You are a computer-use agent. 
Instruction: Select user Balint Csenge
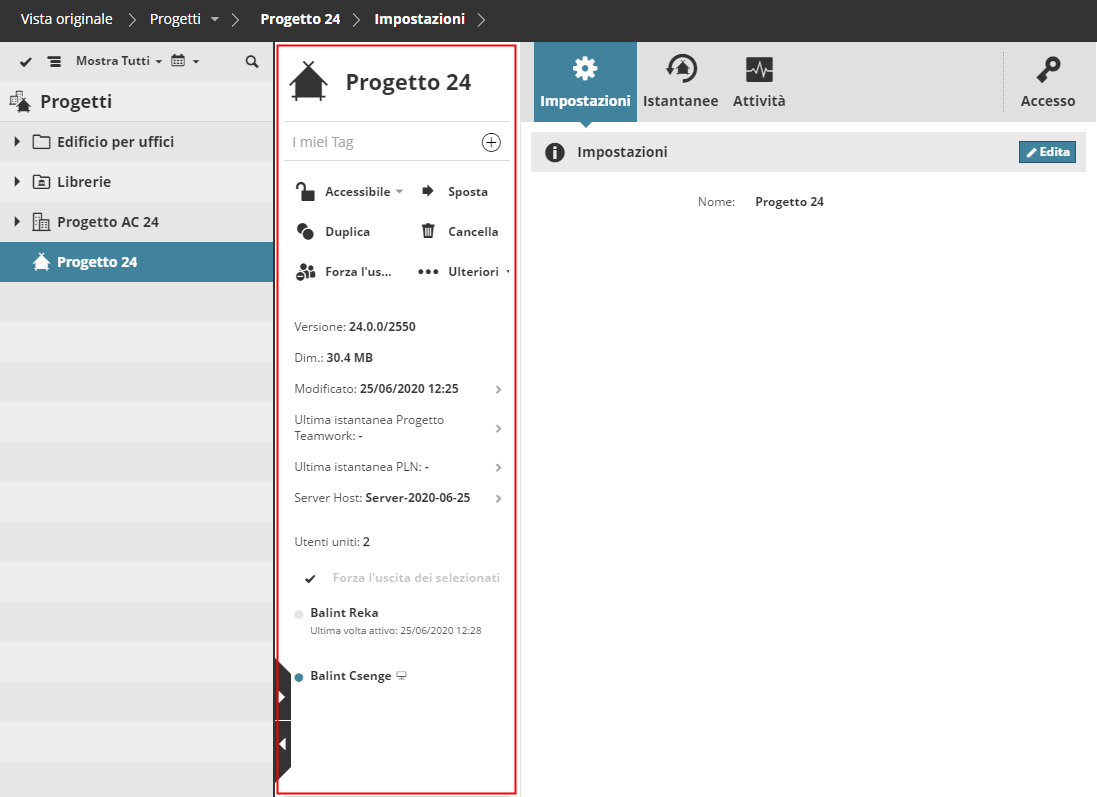[351, 676]
